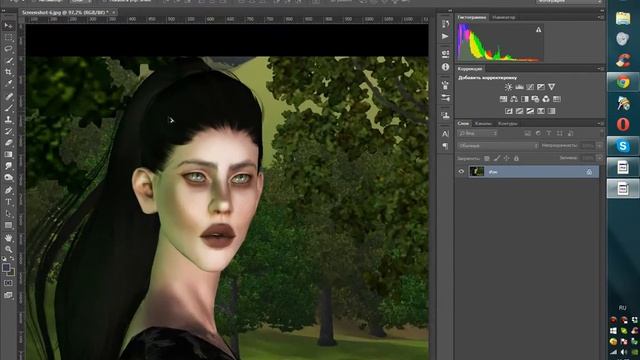Select the Gradient tool

click(8, 154)
